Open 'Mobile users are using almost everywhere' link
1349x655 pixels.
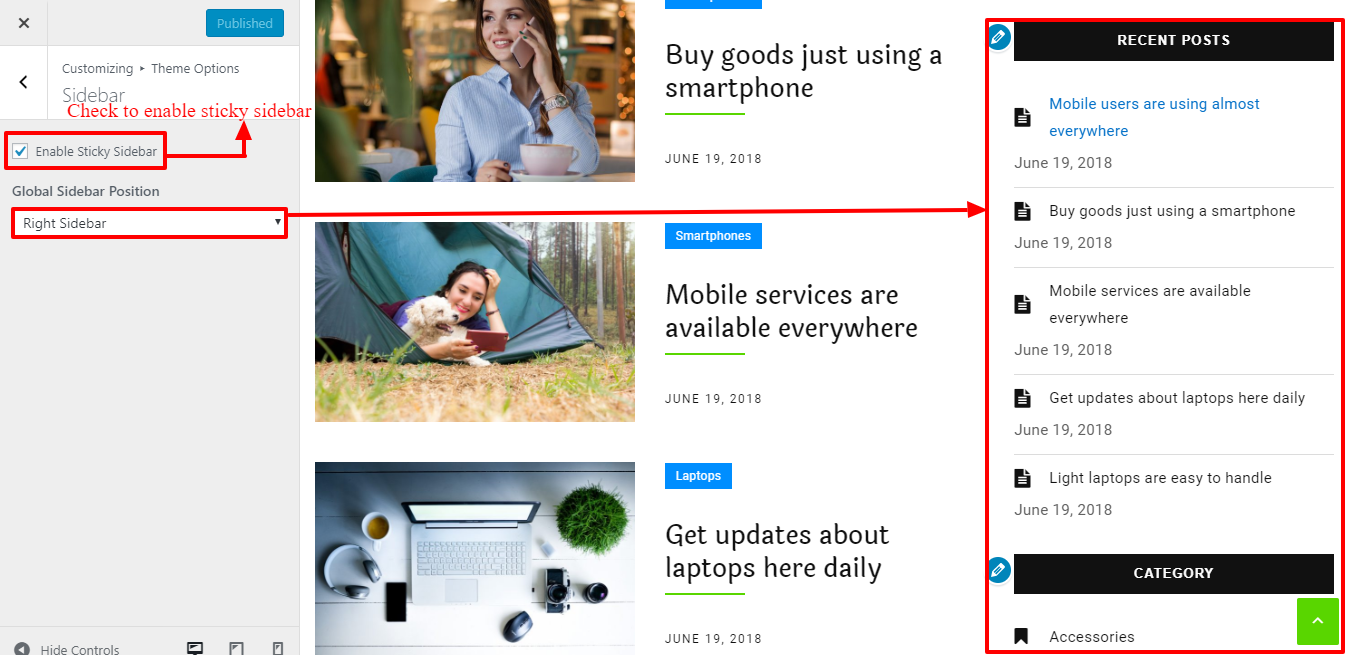pyautogui.click(x=1154, y=117)
